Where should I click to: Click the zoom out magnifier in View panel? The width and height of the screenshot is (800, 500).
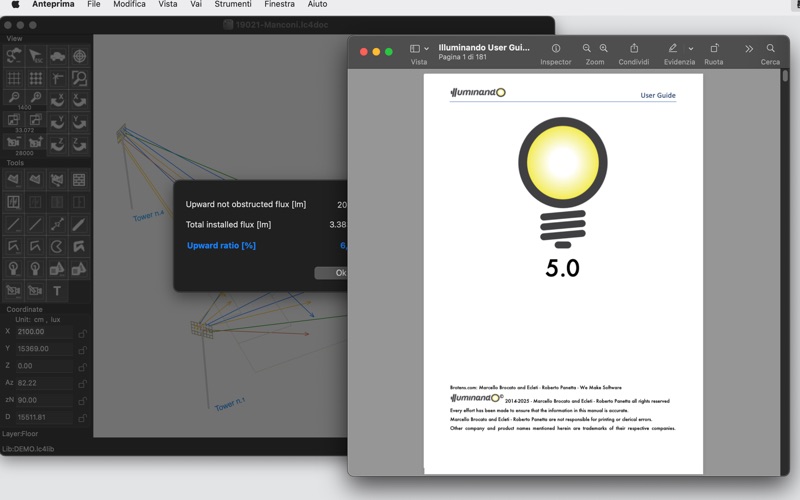(13, 97)
